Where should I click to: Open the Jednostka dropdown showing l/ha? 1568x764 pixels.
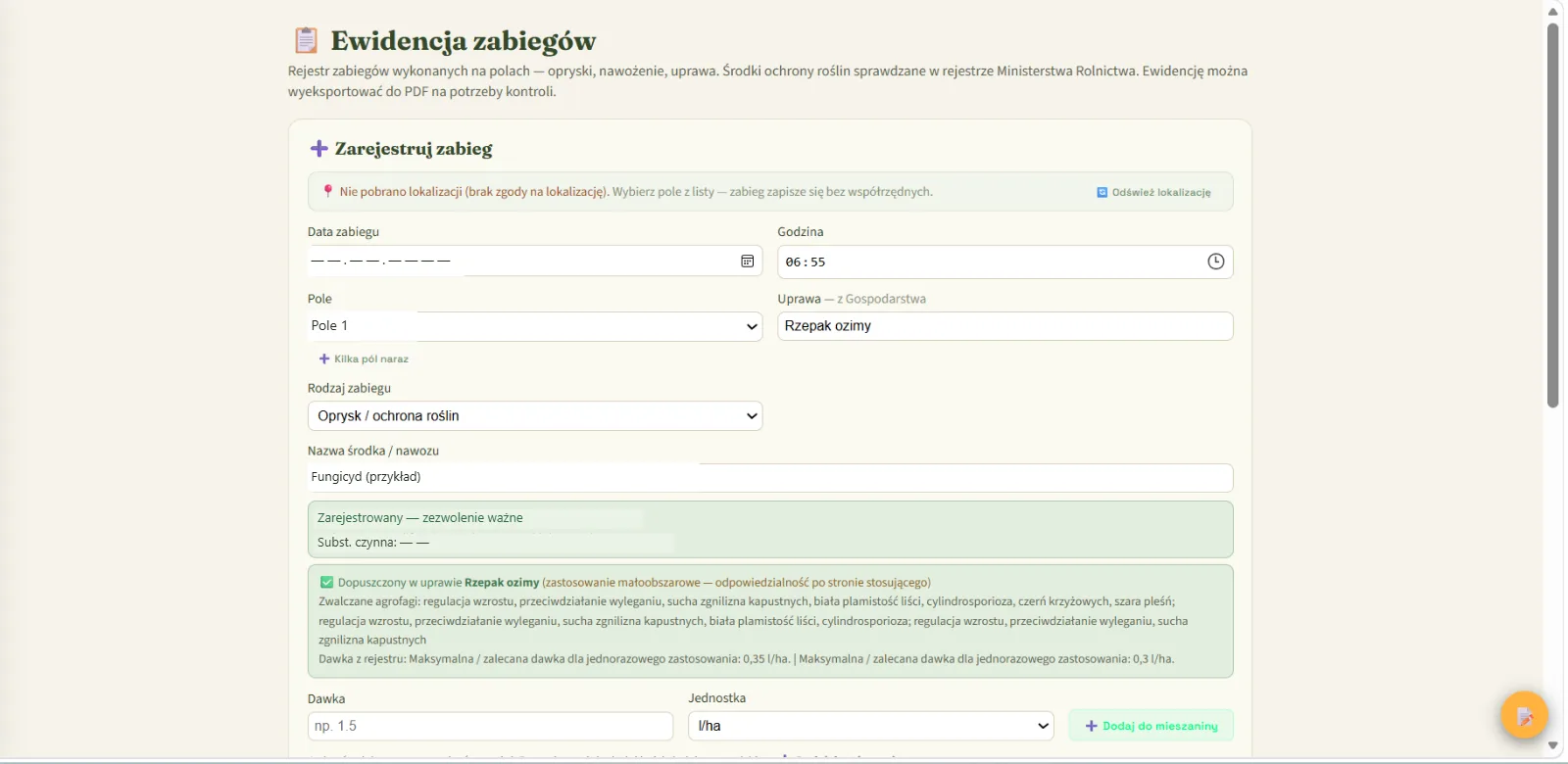click(870, 726)
